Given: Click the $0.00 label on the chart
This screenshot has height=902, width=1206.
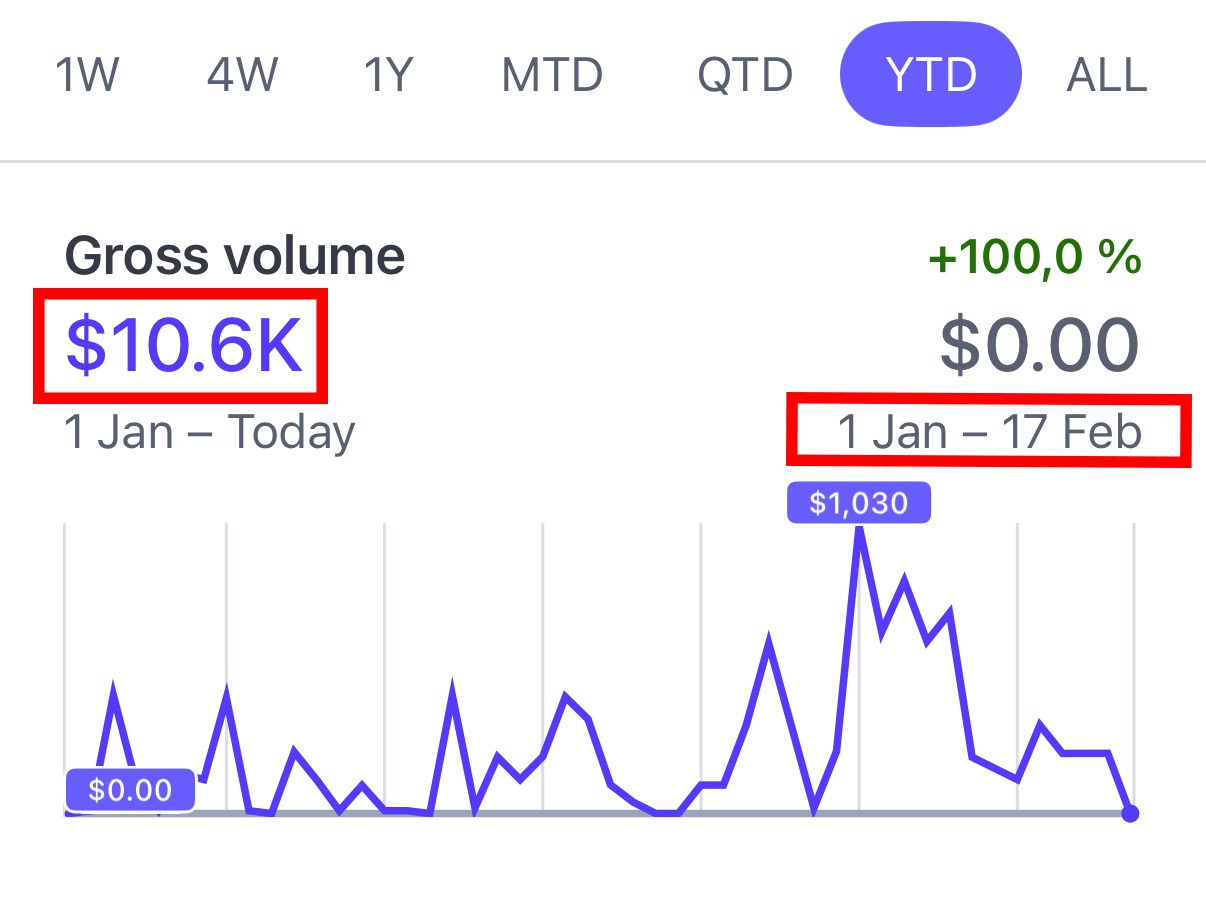Looking at the screenshot, I should pyautogui.click(x=130, y=791).
